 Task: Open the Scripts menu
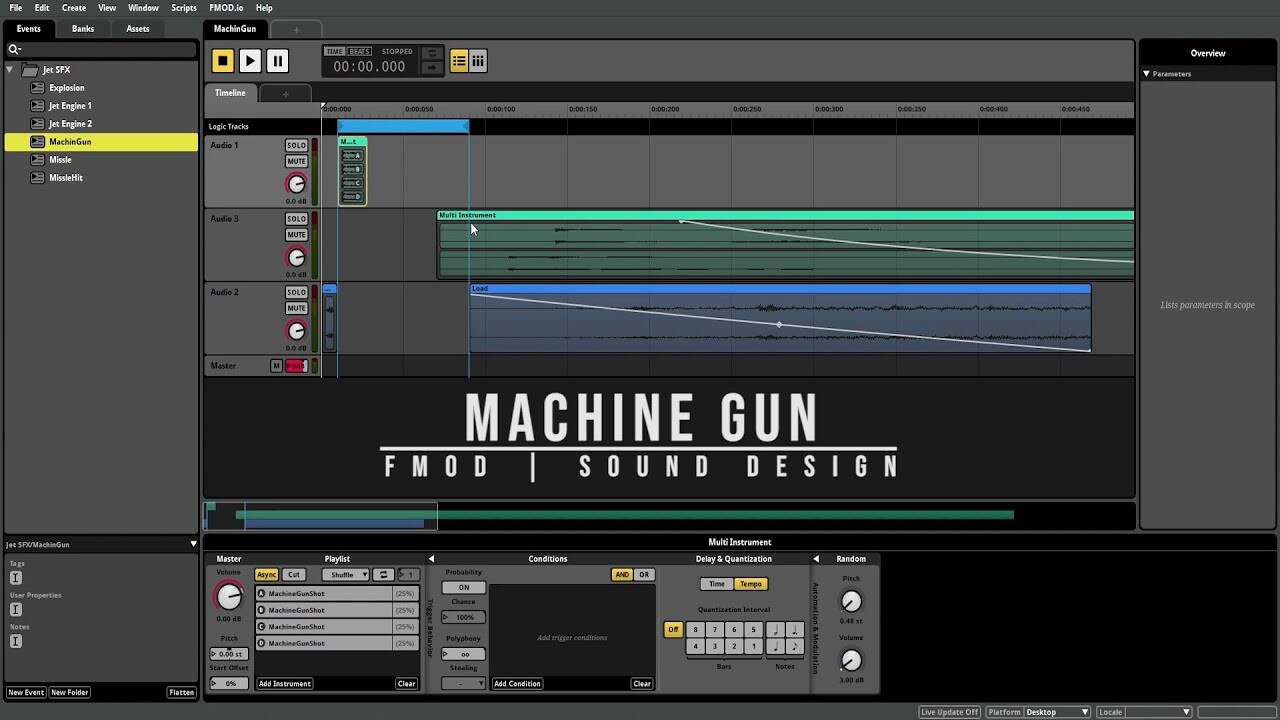coord(183,7)
